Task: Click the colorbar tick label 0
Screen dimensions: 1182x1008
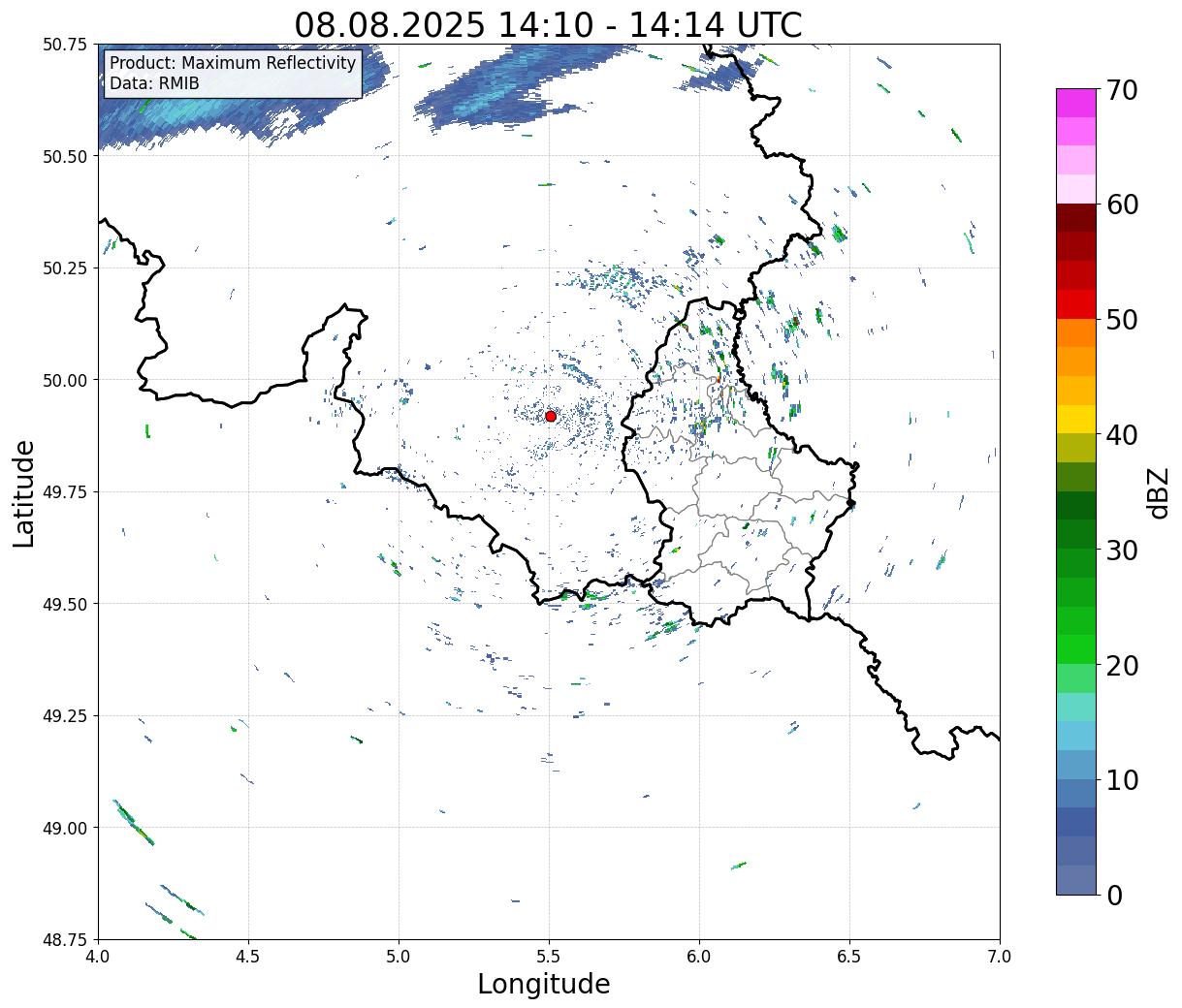Action: point(1114,896)
